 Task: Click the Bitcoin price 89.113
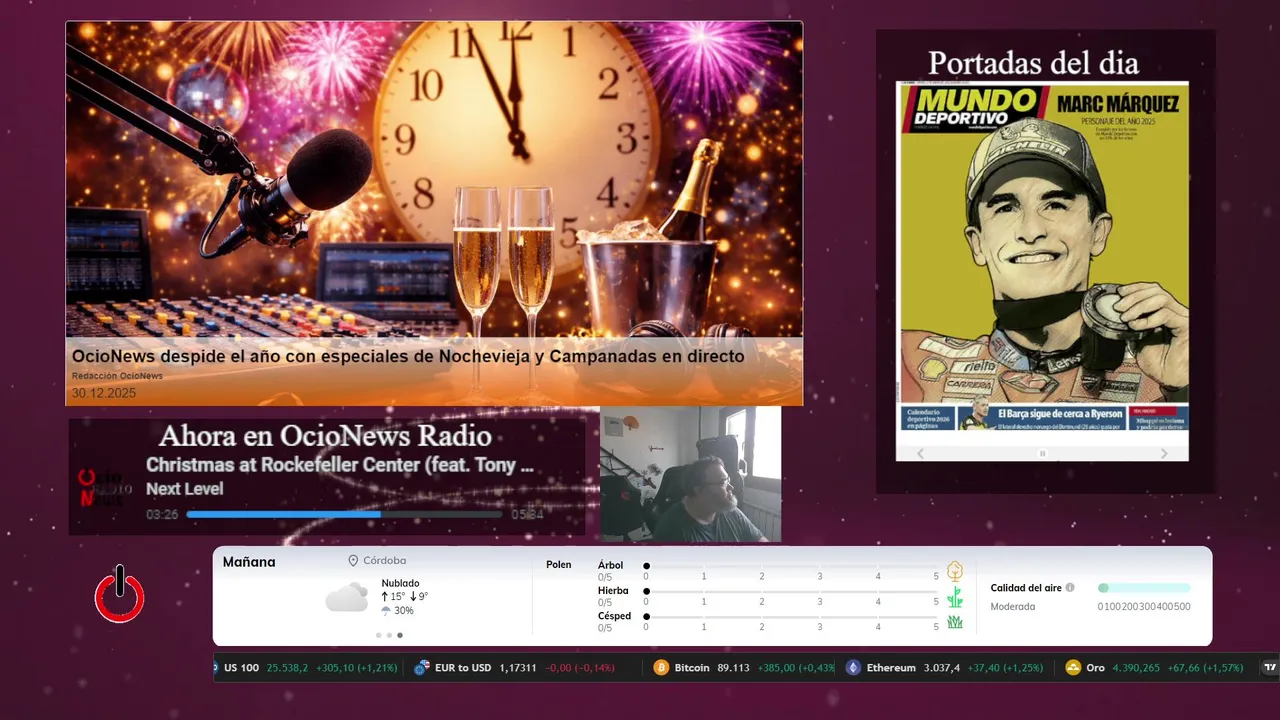click(x=733, y=668)
